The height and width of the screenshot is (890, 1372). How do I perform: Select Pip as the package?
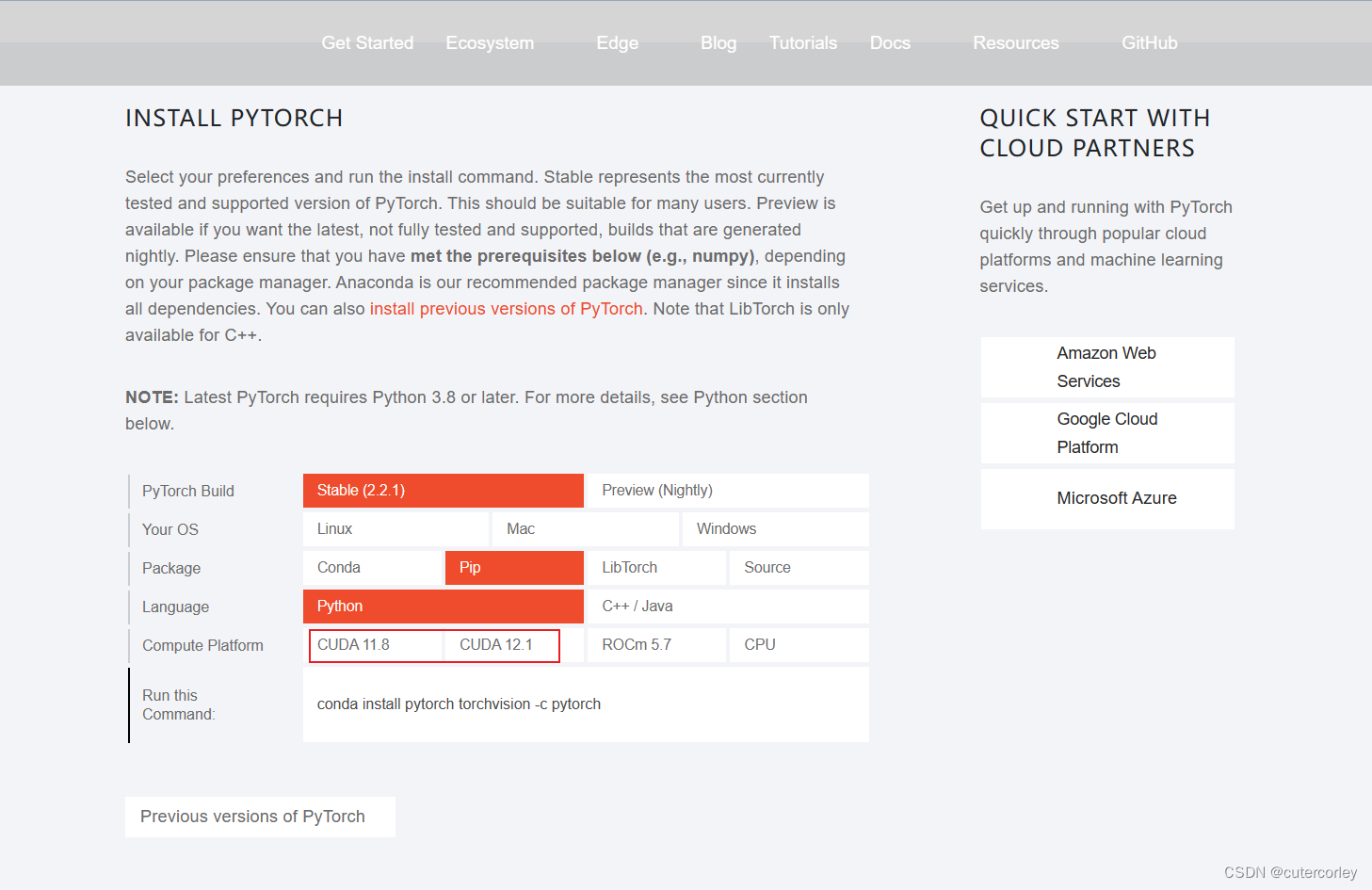[514, 568]
